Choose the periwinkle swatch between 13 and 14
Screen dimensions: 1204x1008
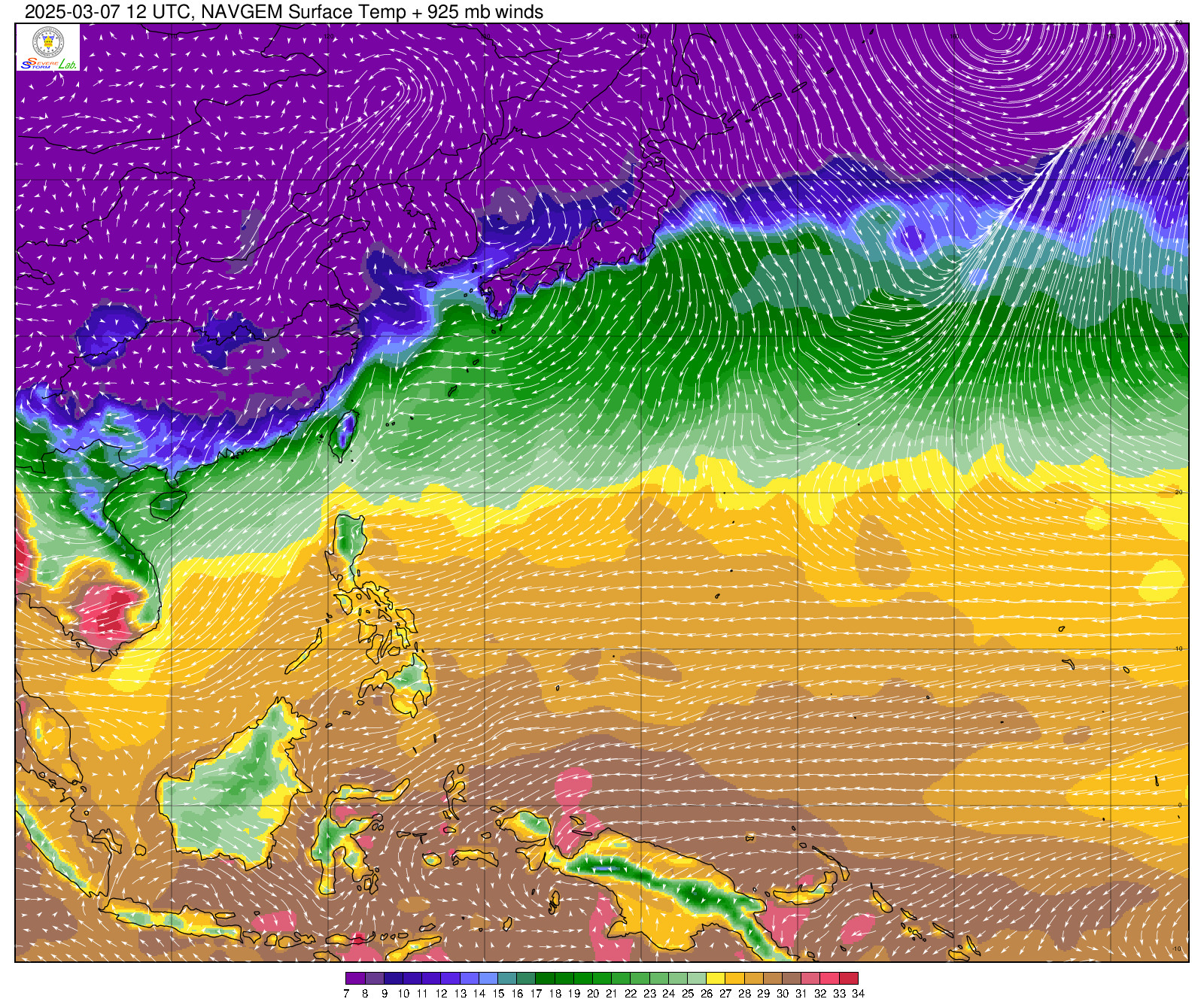[x=469, y=978]
